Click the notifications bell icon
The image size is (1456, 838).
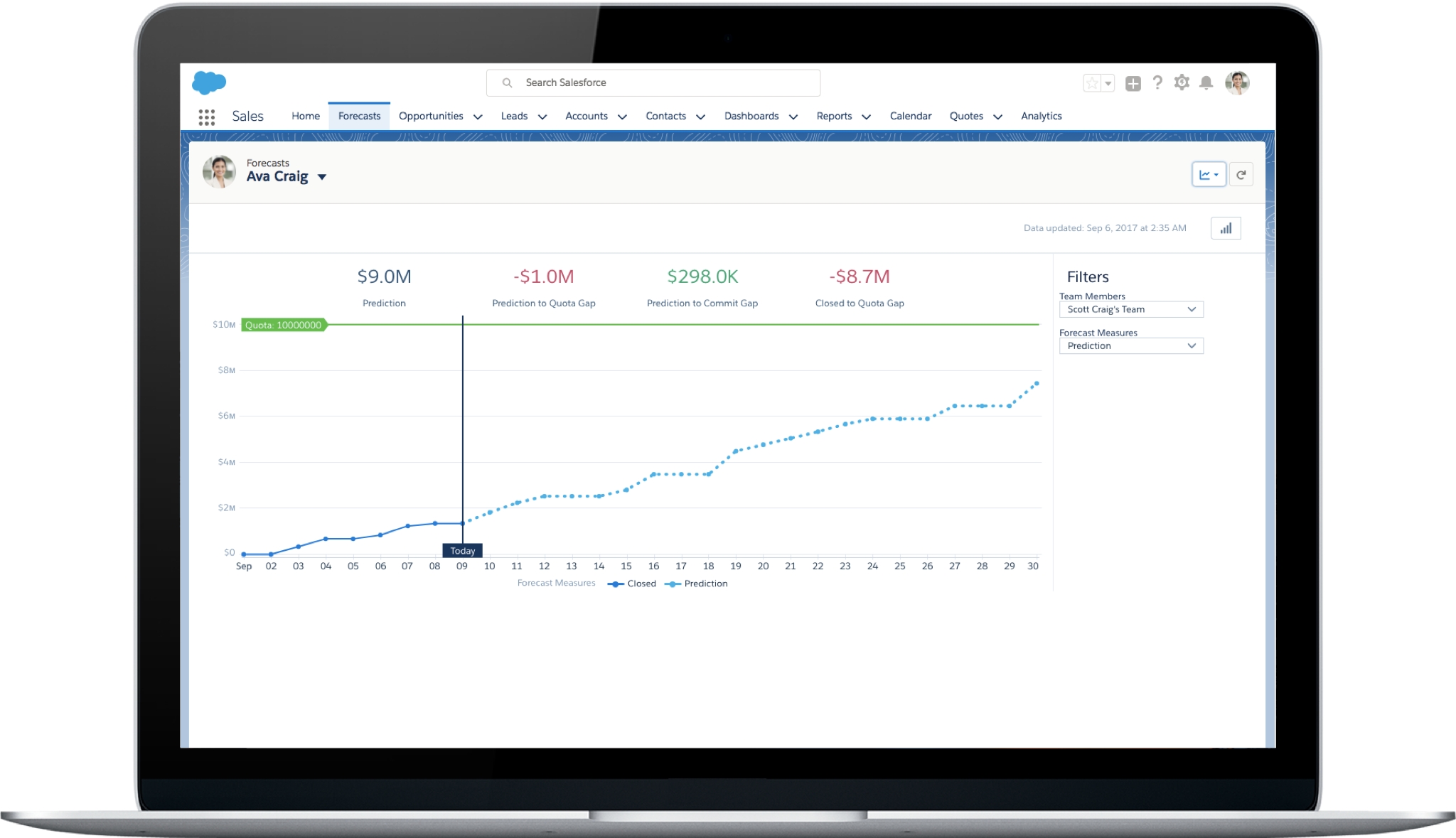1206,82
